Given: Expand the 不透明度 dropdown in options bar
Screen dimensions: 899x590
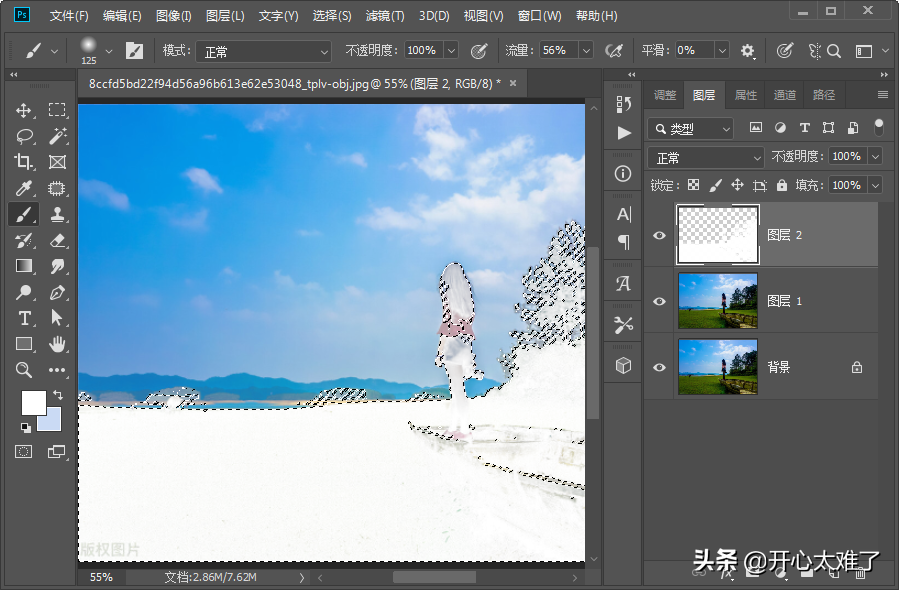Looking at the screenshot, I should point(452,50).
